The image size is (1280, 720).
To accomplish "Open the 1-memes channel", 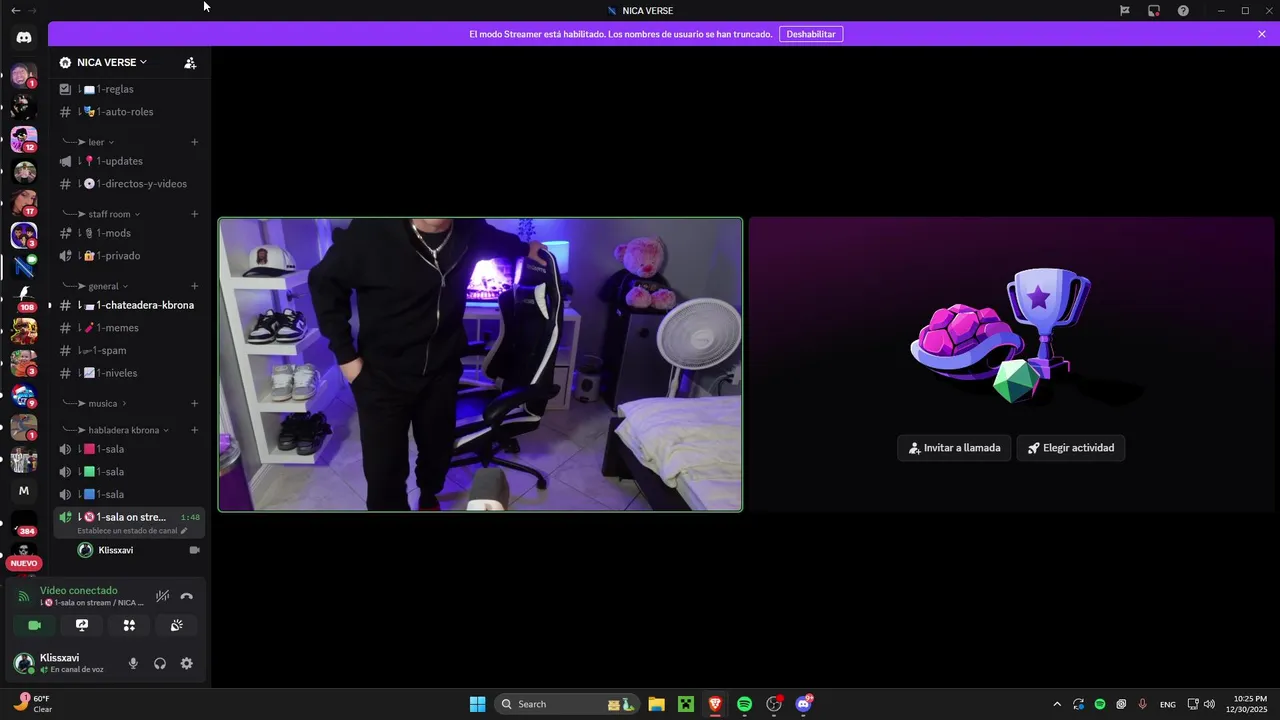I will pos(130,328).
